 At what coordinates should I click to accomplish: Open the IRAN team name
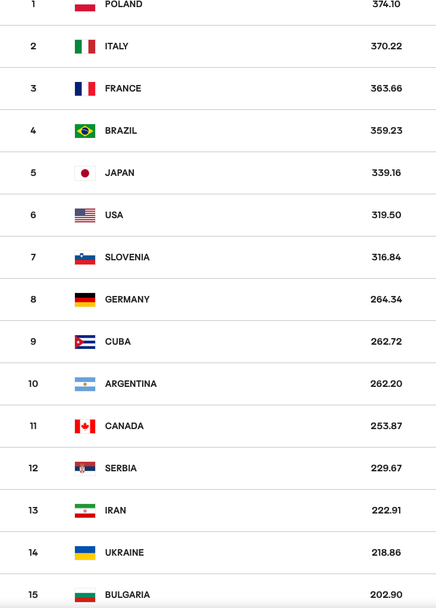point(115,510)
